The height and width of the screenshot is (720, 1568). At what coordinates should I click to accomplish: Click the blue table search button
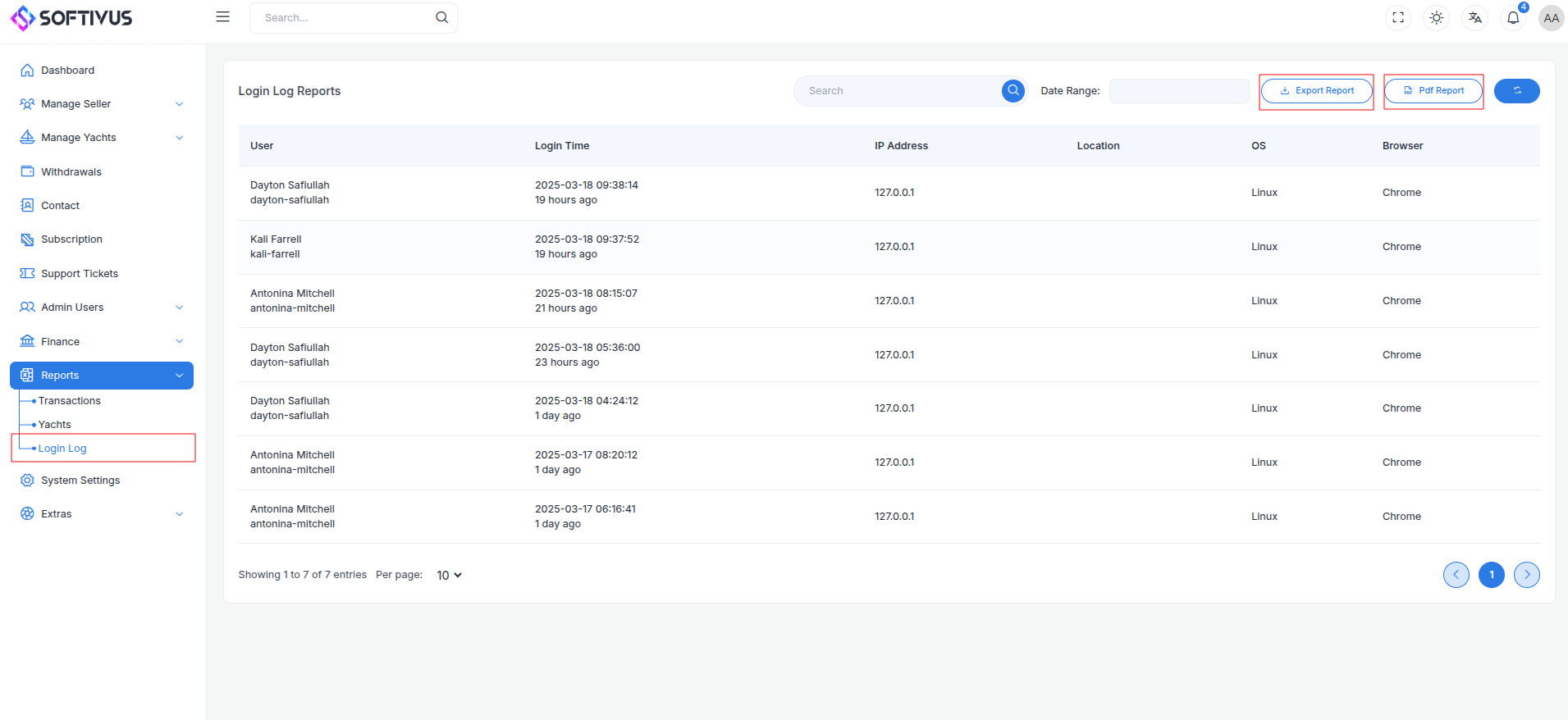pos(1013,91)
